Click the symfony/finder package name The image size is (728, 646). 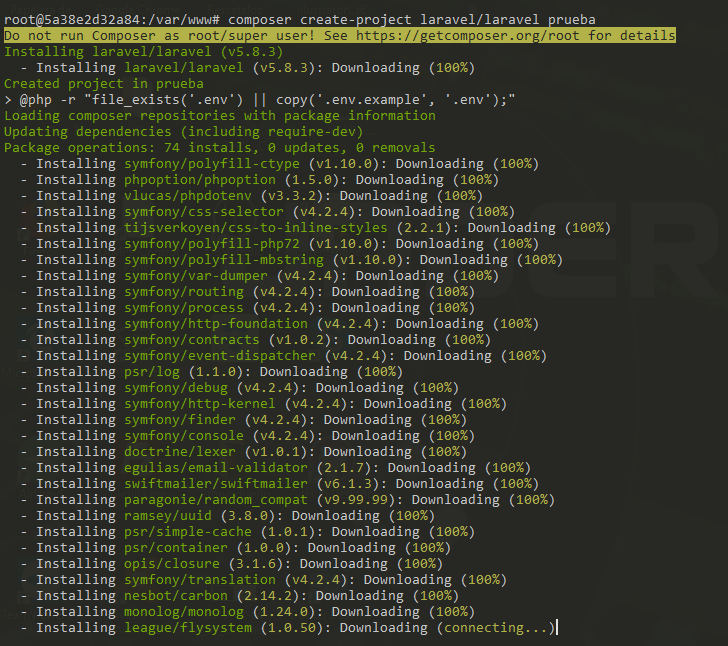pyautogui.click(x=180, y=420)
